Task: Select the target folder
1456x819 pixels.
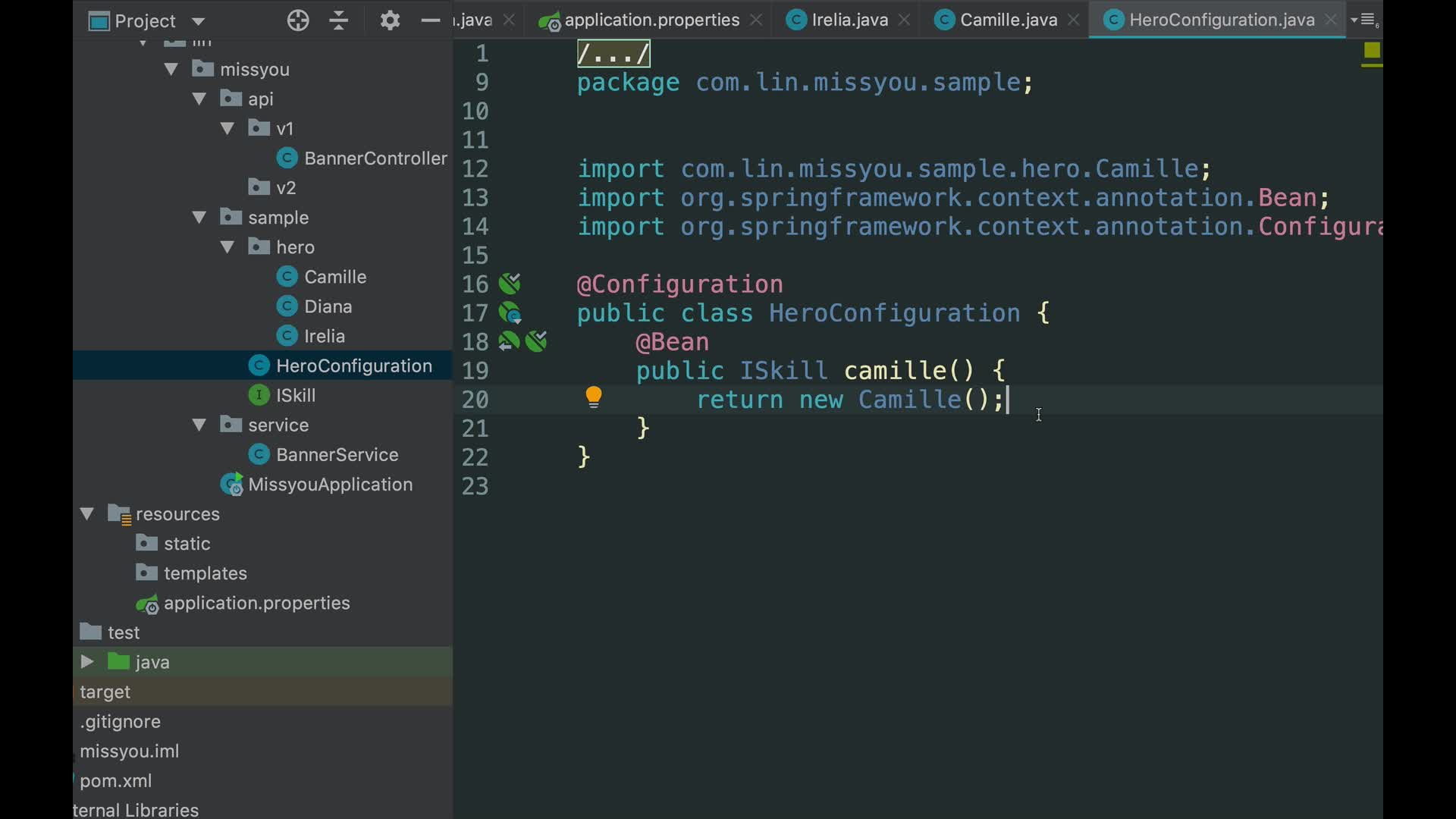Action: pos(105,692)
